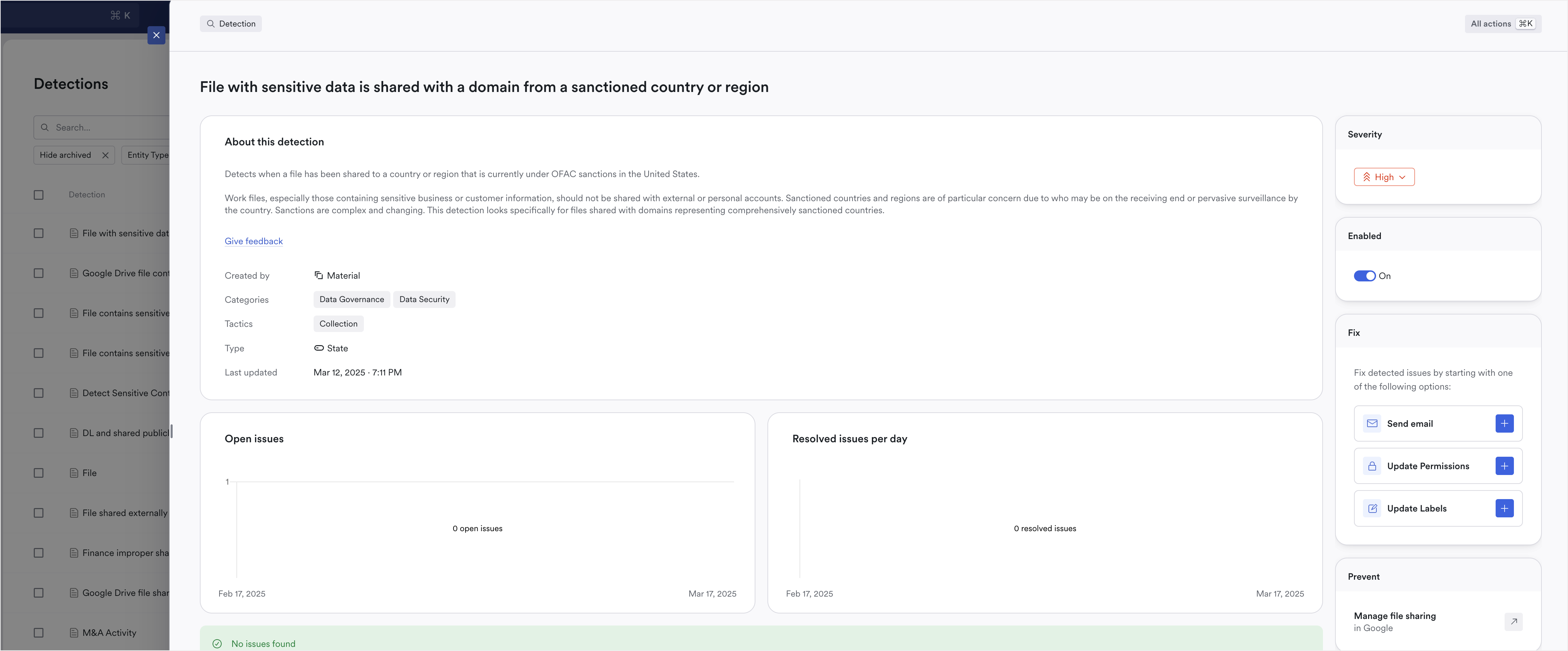Click plus icon for Update Labels

[x=1504, y=509]
